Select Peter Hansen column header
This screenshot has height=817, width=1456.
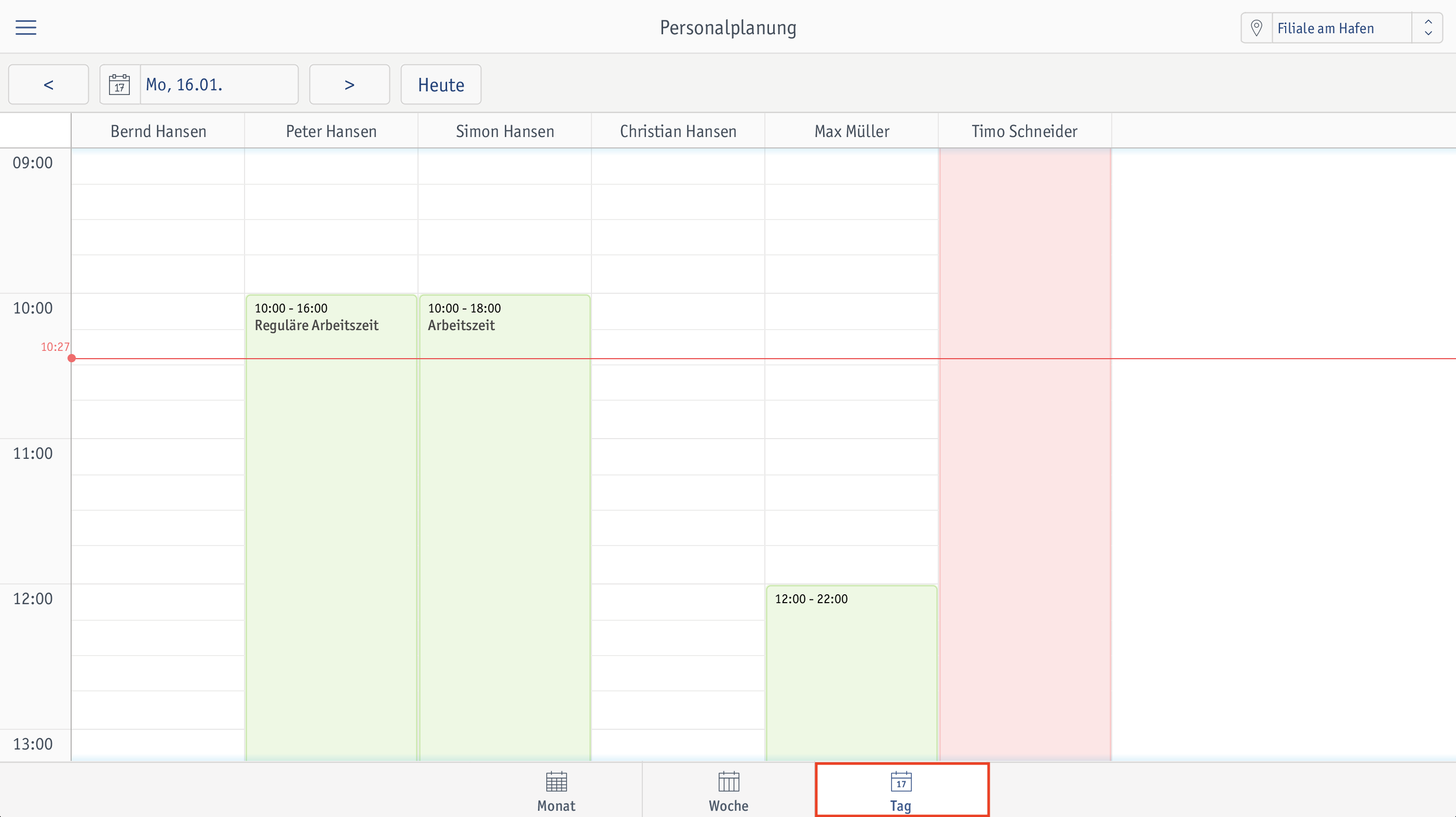pyautogui.click(x=331, y=131)
